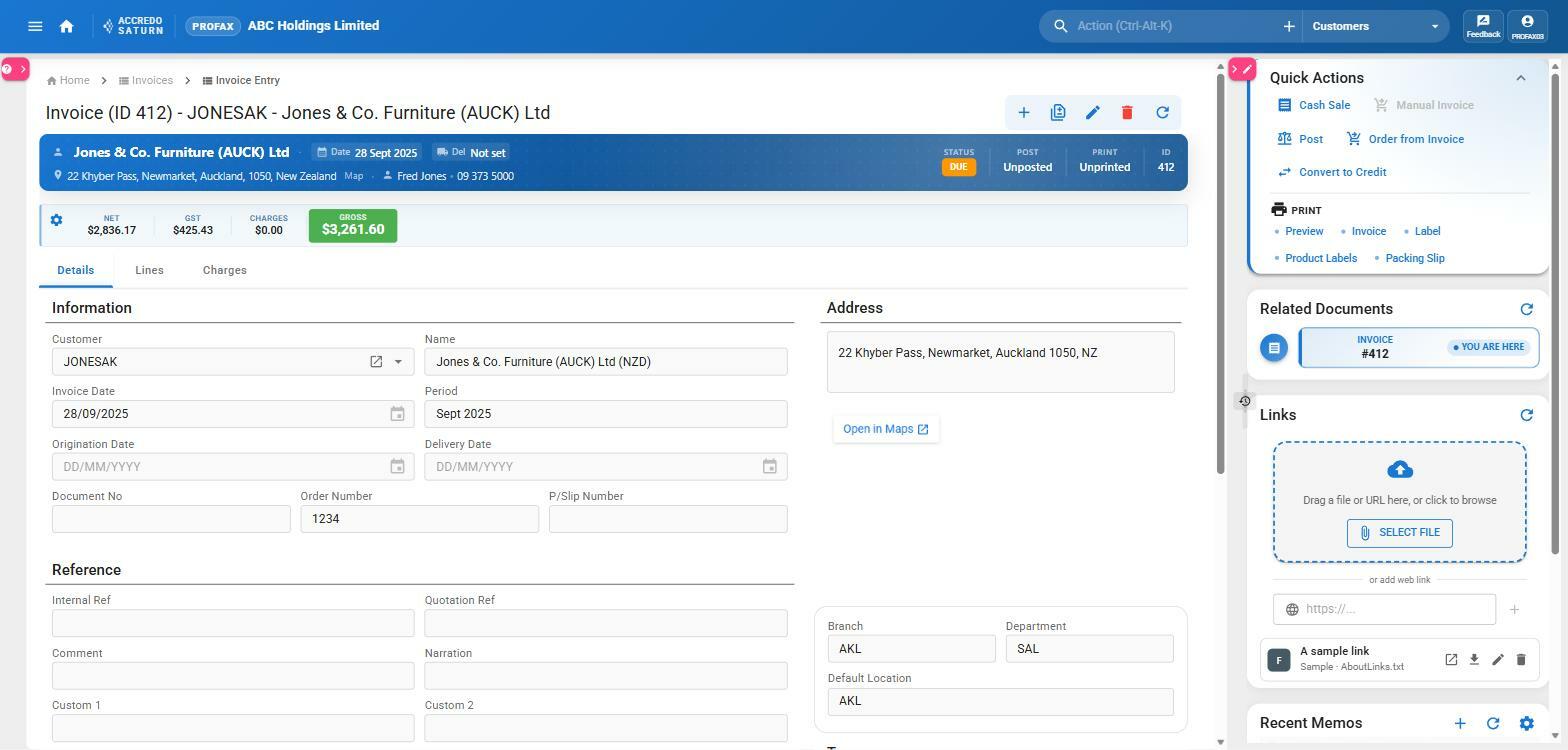Print Invoice link in Quick Actions
The image size is (1568, 750).
pyautogui.click(x=1368, y=232)
